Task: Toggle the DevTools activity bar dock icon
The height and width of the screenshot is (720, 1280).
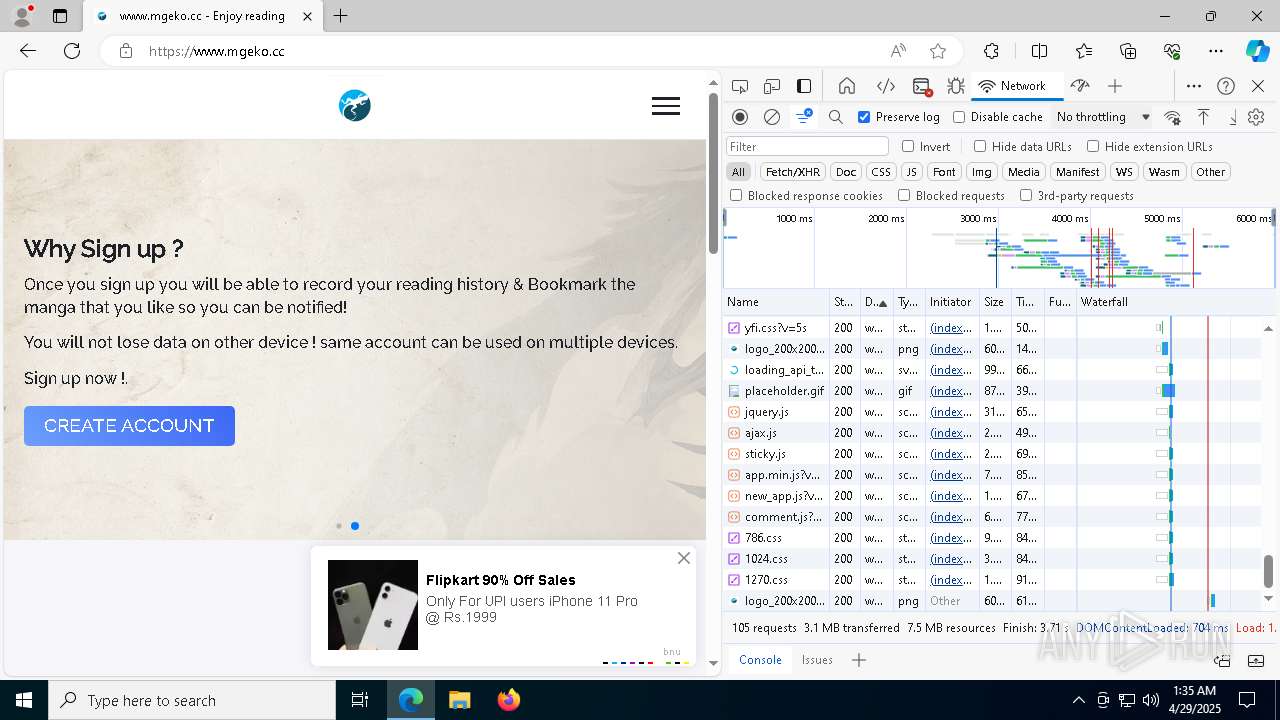Action: pyautogui.click(x=804, y=86)
